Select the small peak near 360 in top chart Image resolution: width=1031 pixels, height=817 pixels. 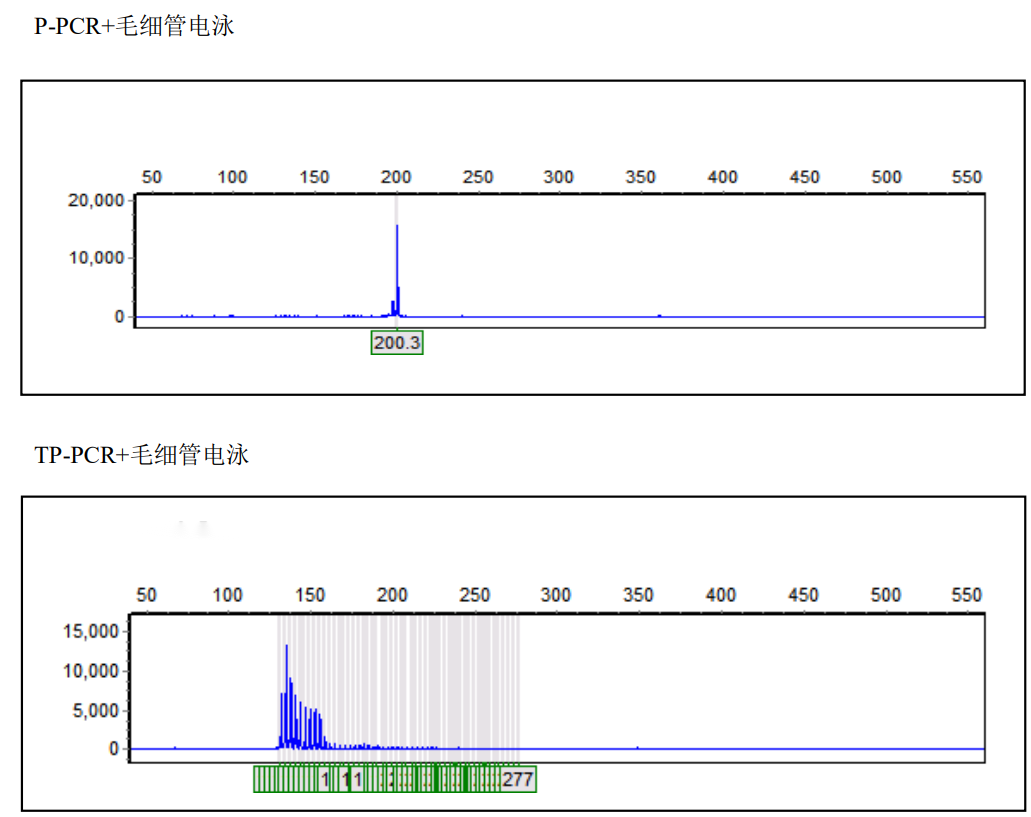(x=659, y=315)
